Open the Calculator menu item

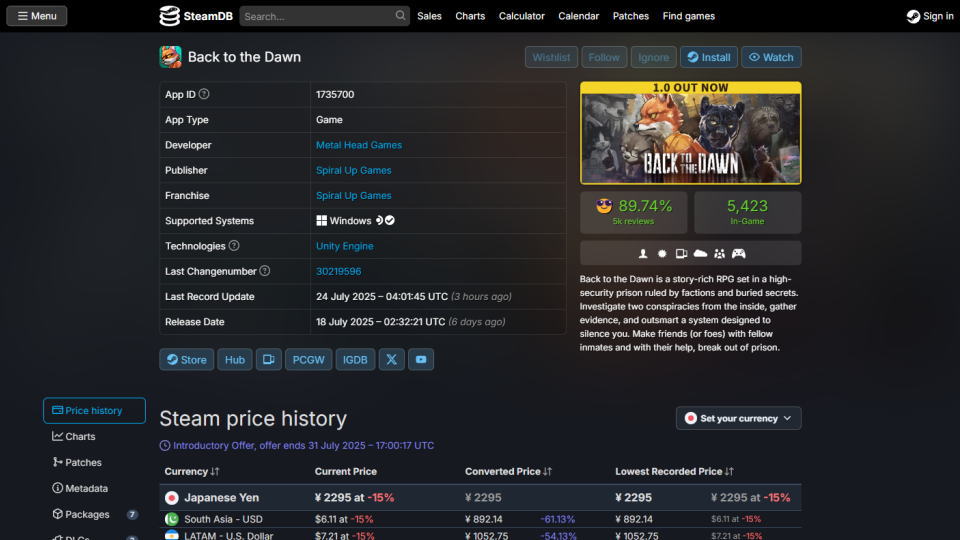(522, 16)
